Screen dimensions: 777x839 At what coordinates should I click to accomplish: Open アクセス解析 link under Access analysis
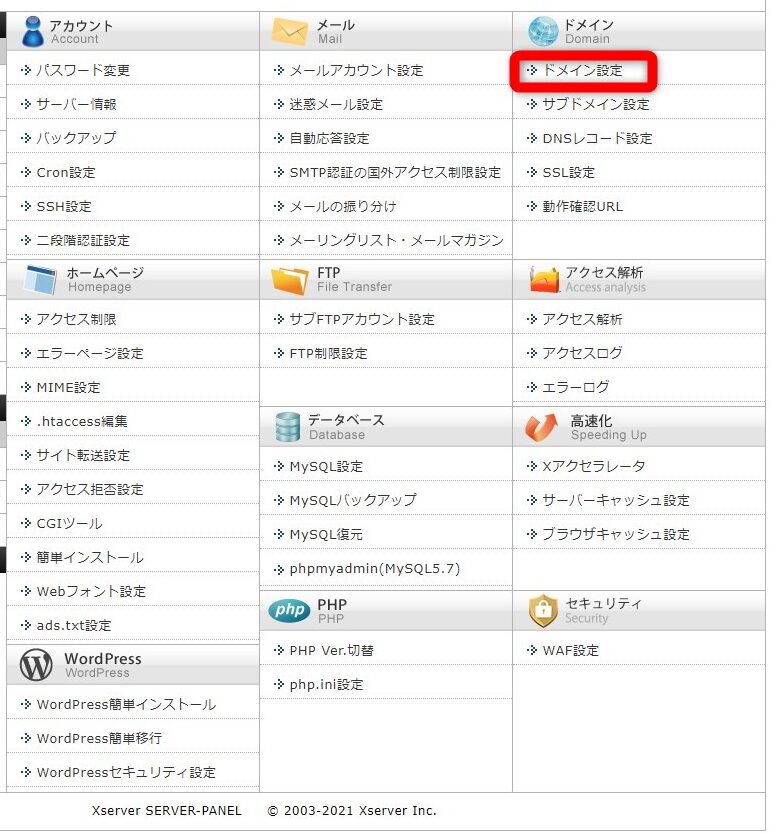(x=583, y=319)
